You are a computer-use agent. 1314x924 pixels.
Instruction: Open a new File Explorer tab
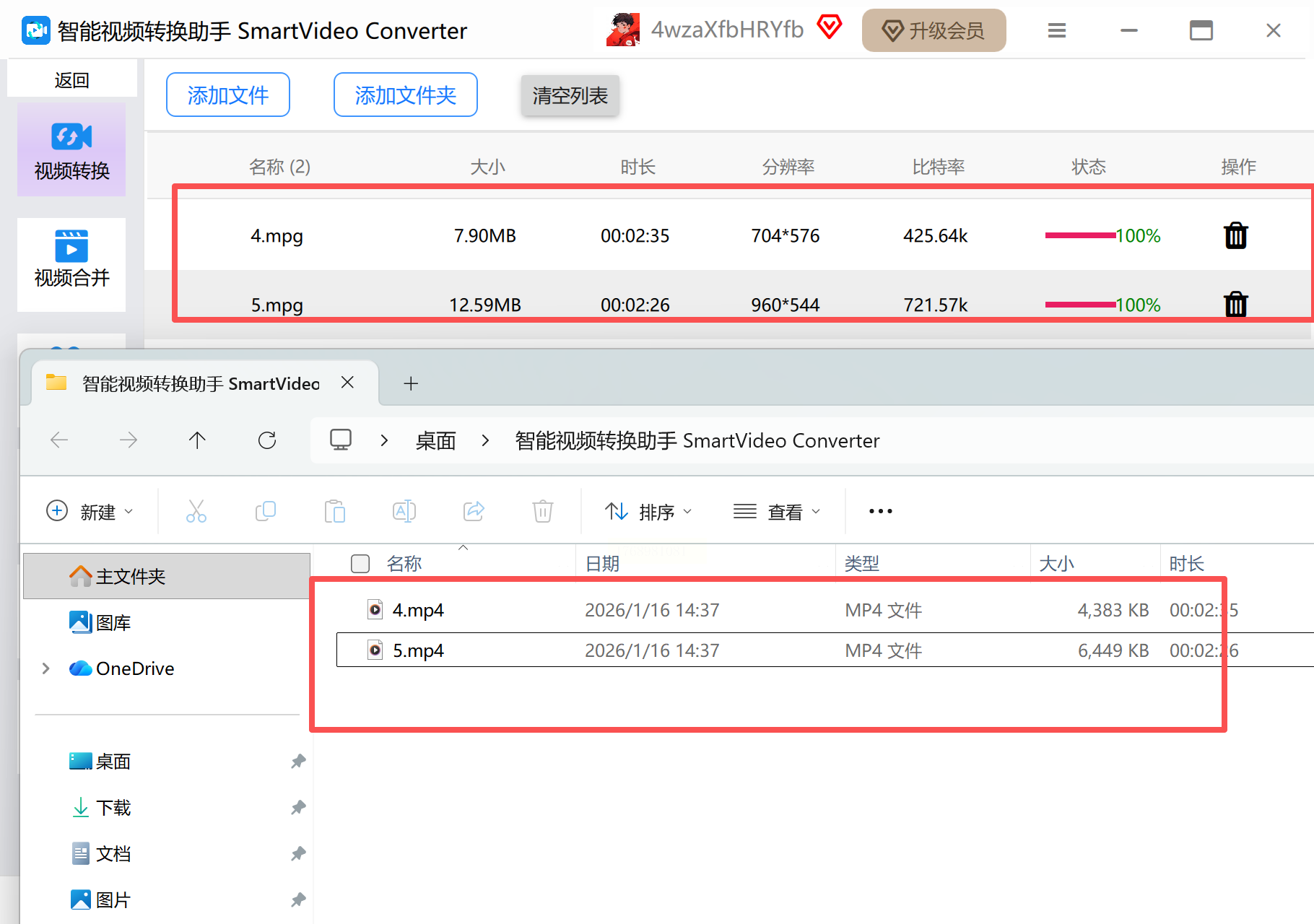click(x=411, y=383)
